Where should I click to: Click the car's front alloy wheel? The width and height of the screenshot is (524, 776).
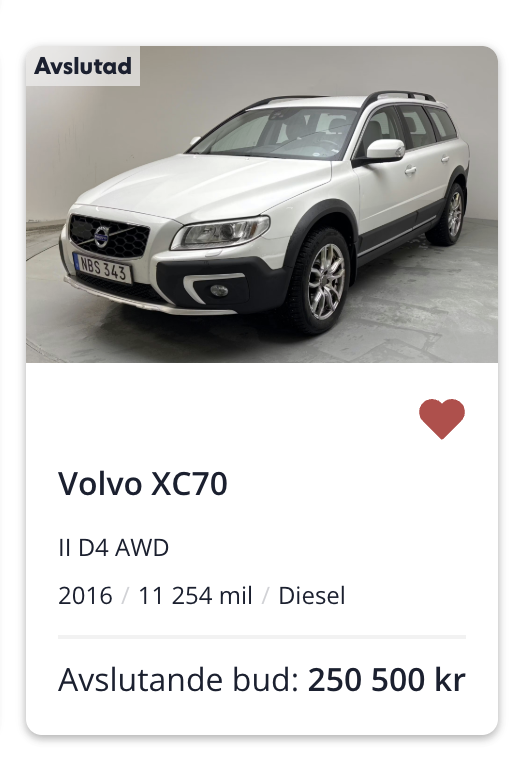click(324, 281)
